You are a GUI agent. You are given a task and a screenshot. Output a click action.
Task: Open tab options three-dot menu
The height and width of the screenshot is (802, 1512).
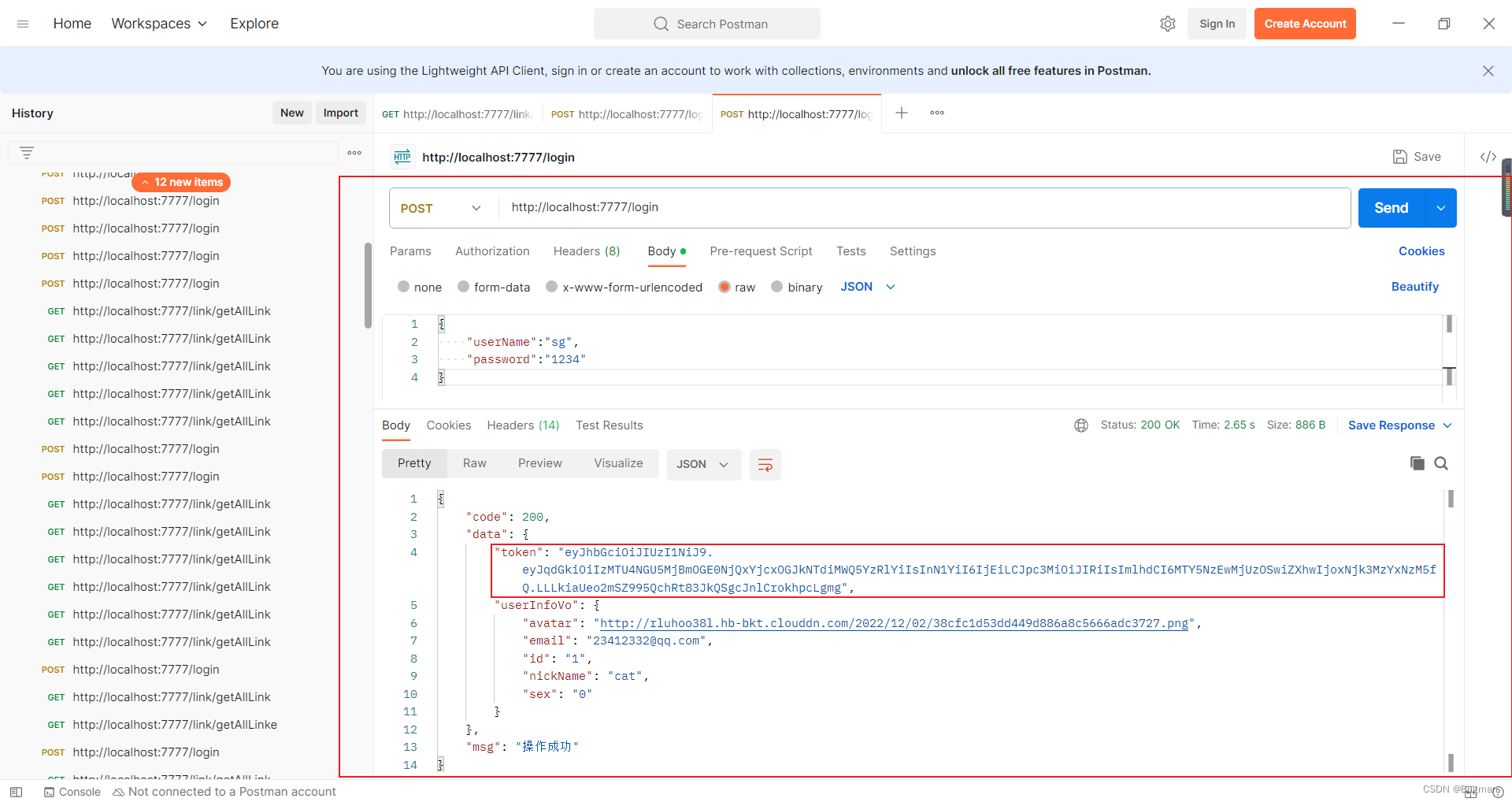pyautogui.click(x=937, y=113)
